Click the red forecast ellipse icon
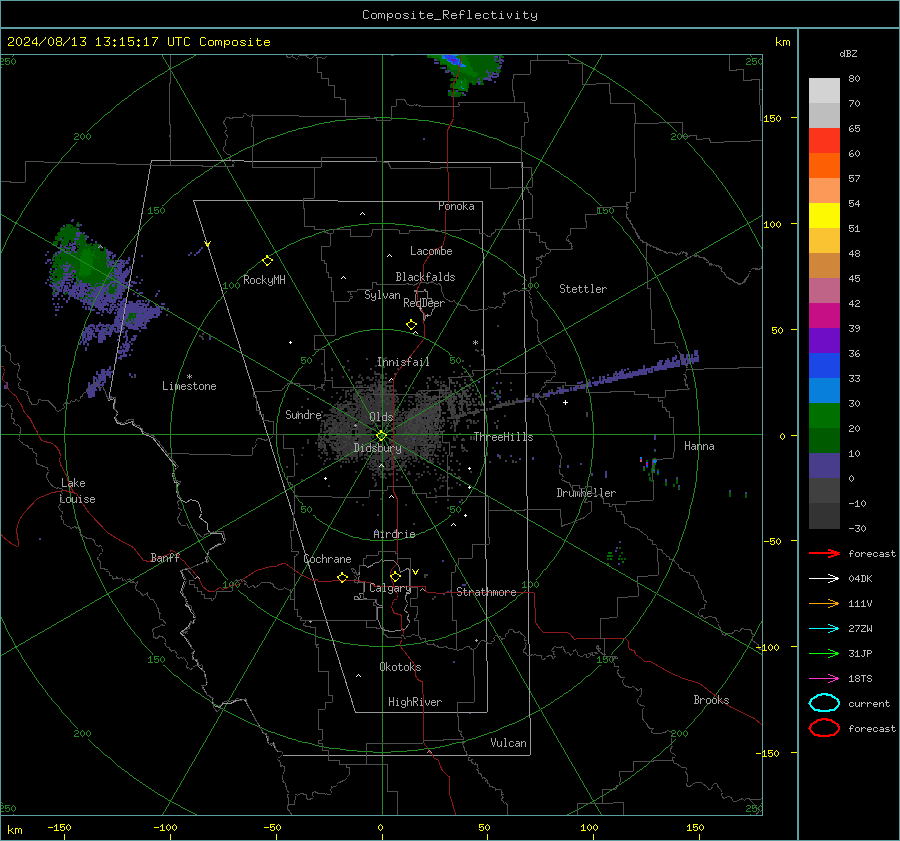Screen dimensions: 900x841 point(824,728)
